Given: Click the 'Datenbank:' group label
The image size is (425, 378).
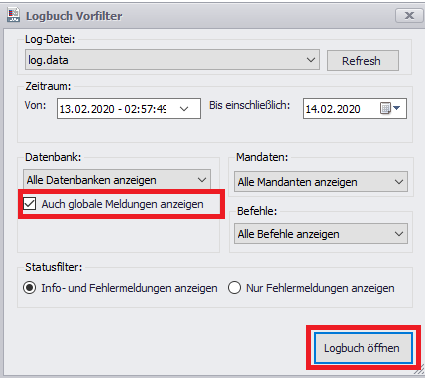Looking at the screenshot, I should [53, 157].
